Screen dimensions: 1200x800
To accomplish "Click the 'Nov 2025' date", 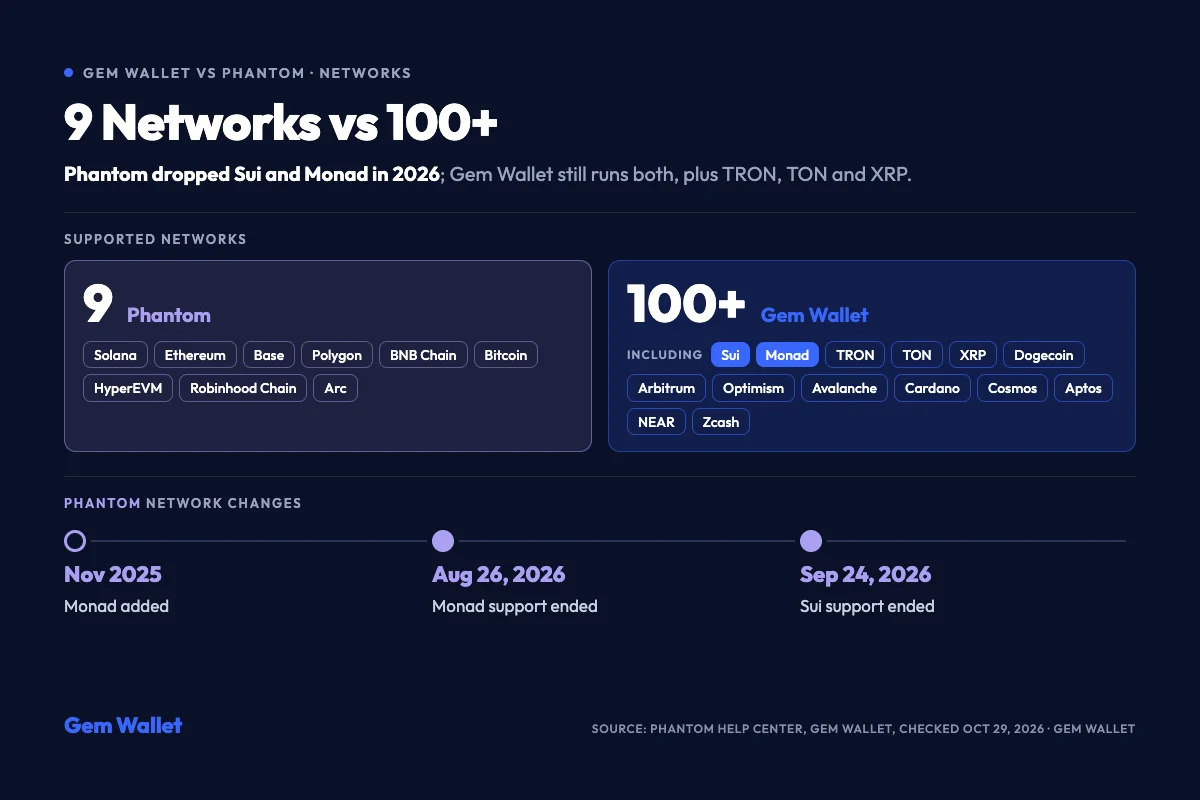I will (x=113, y=574).
